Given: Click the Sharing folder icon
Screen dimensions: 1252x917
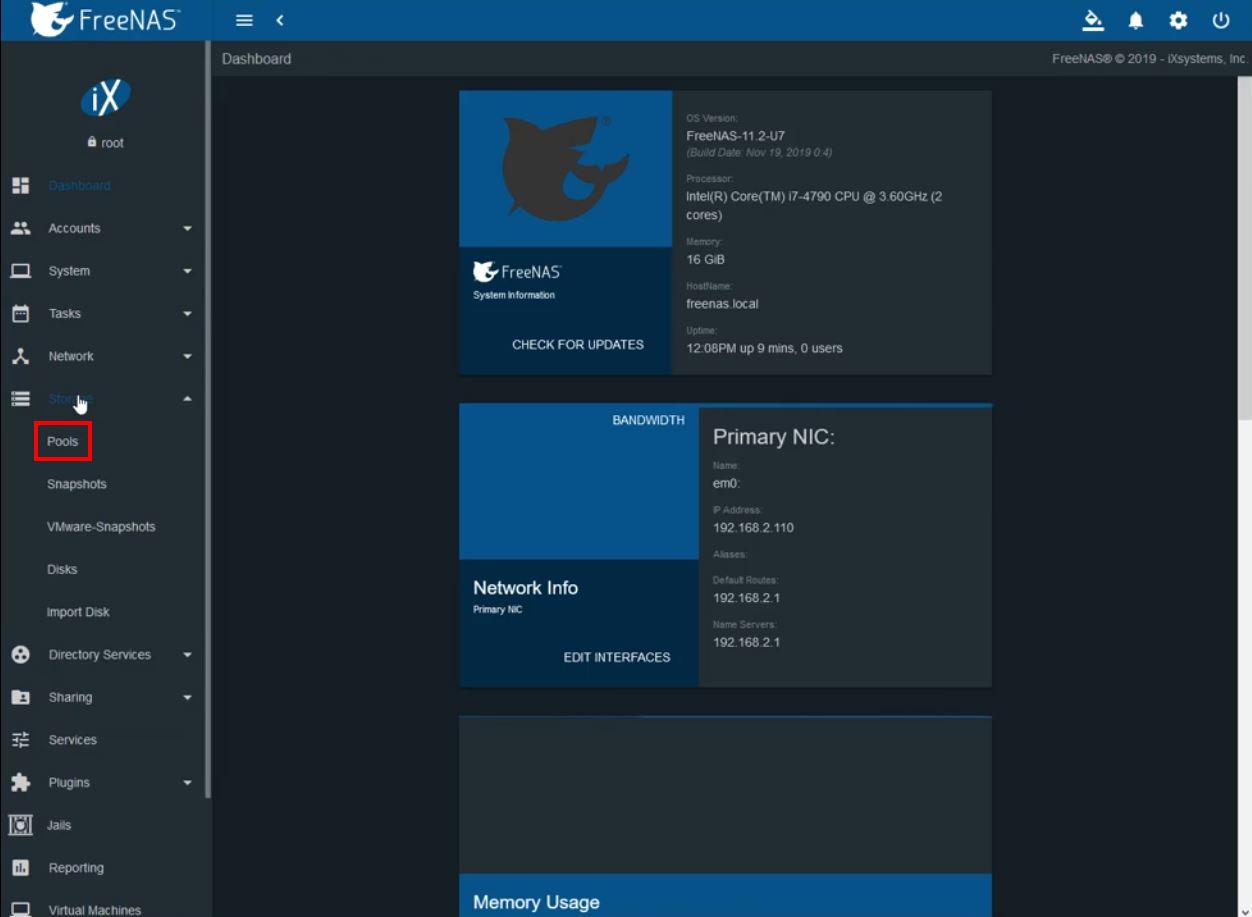Looking at the screenshot, I should [x=20, y=697].
